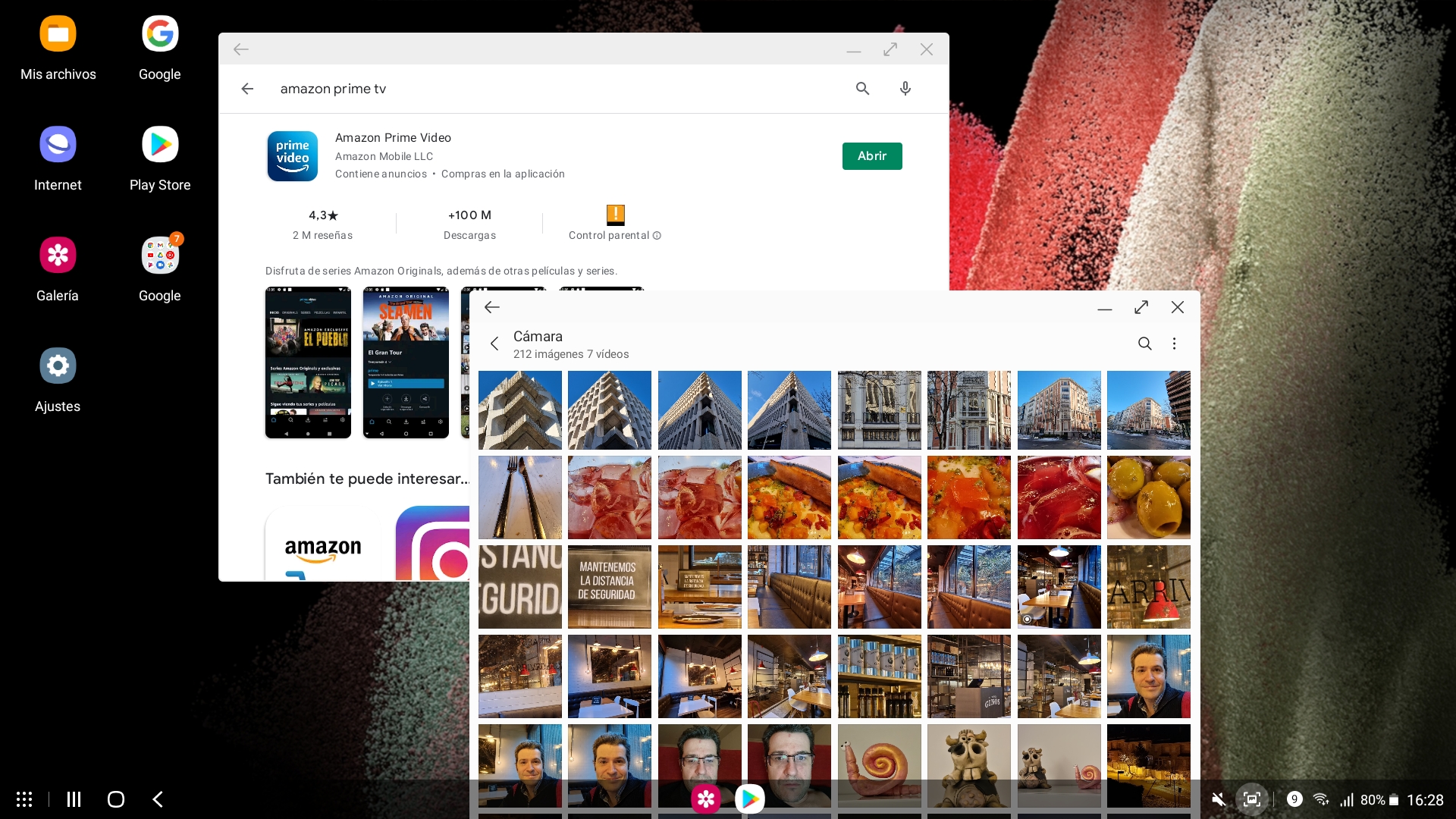
Task: Open Amazon Mobile LLC developer link
Action: (384, 156)
